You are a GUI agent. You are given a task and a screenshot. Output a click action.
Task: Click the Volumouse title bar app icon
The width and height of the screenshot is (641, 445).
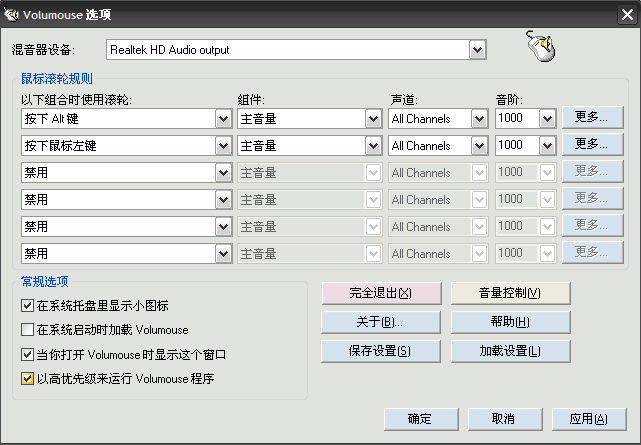[x=11, y=15]
